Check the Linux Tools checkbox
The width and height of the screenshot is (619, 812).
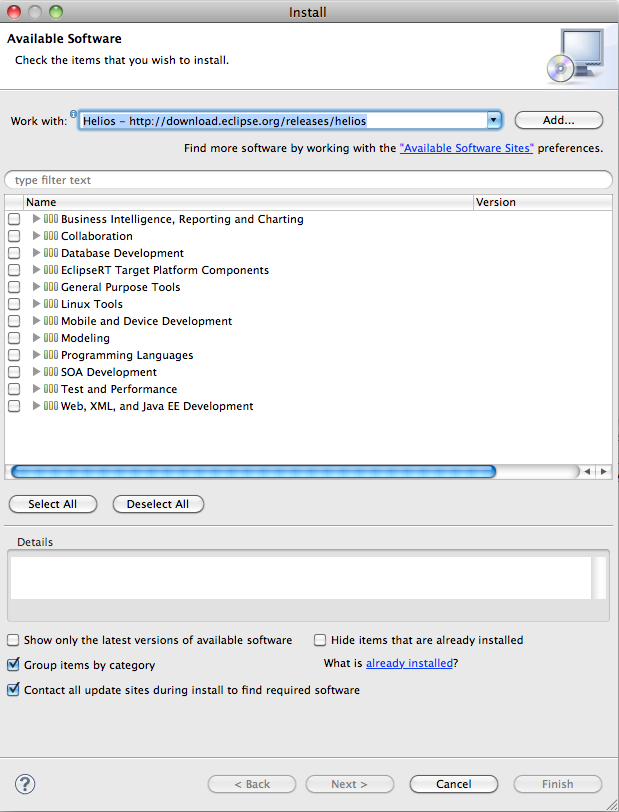[14, 304]
